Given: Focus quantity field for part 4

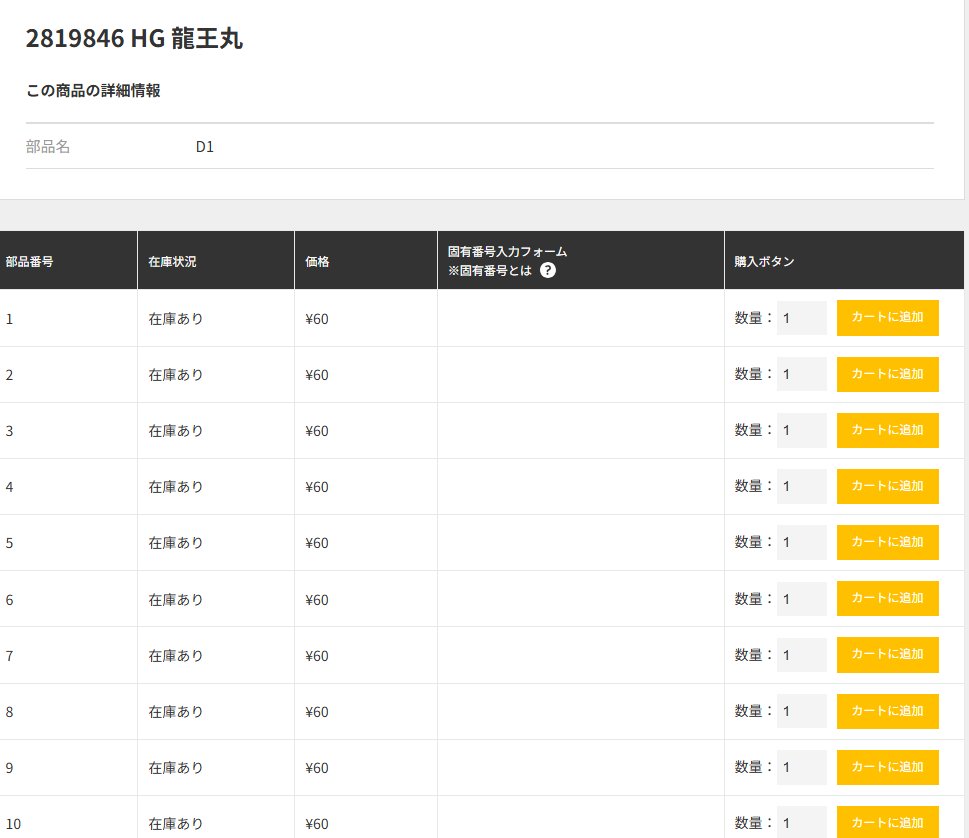Looking at the screenshot, I should coord(802,486).
